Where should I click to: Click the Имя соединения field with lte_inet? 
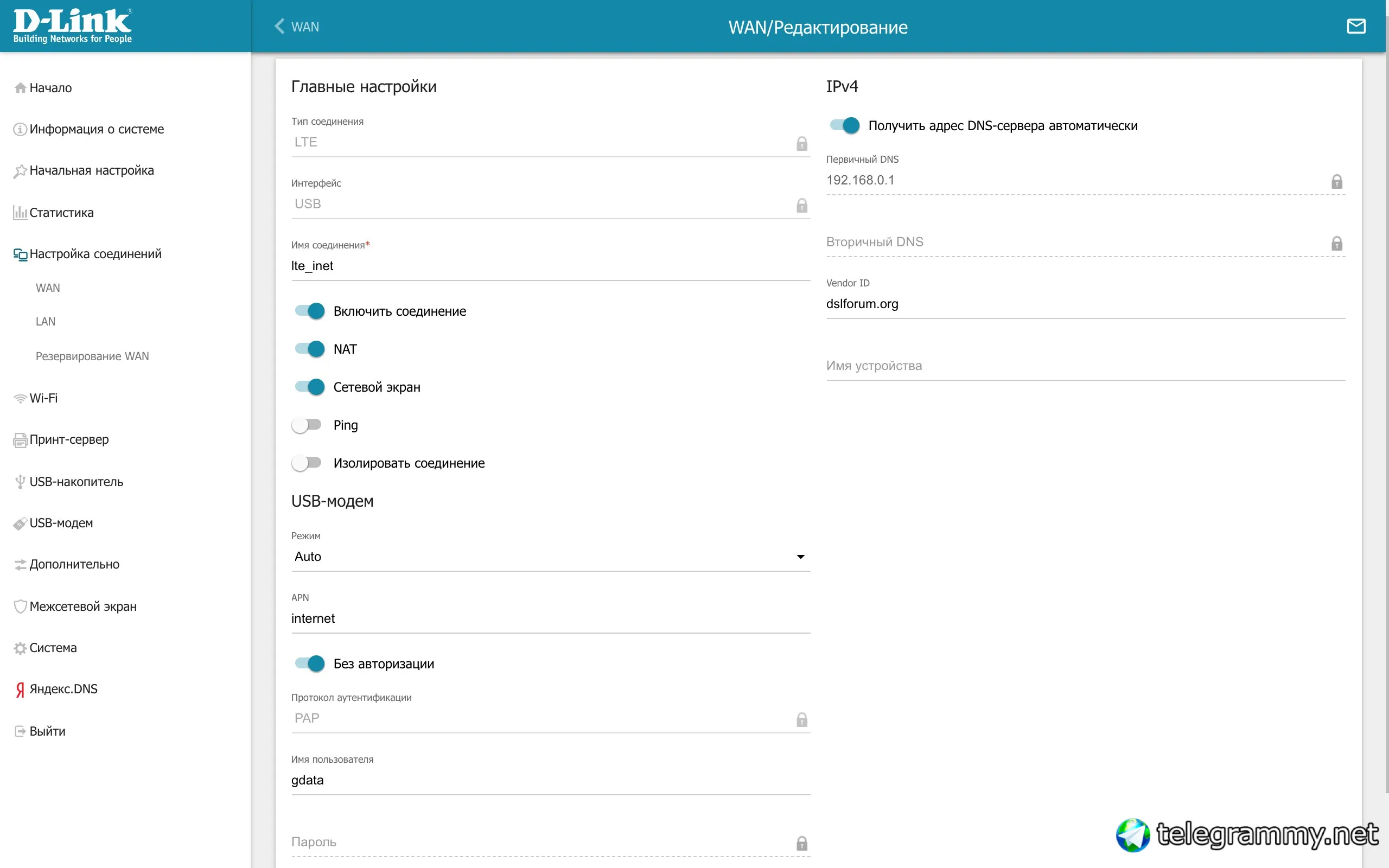point(550,266)
